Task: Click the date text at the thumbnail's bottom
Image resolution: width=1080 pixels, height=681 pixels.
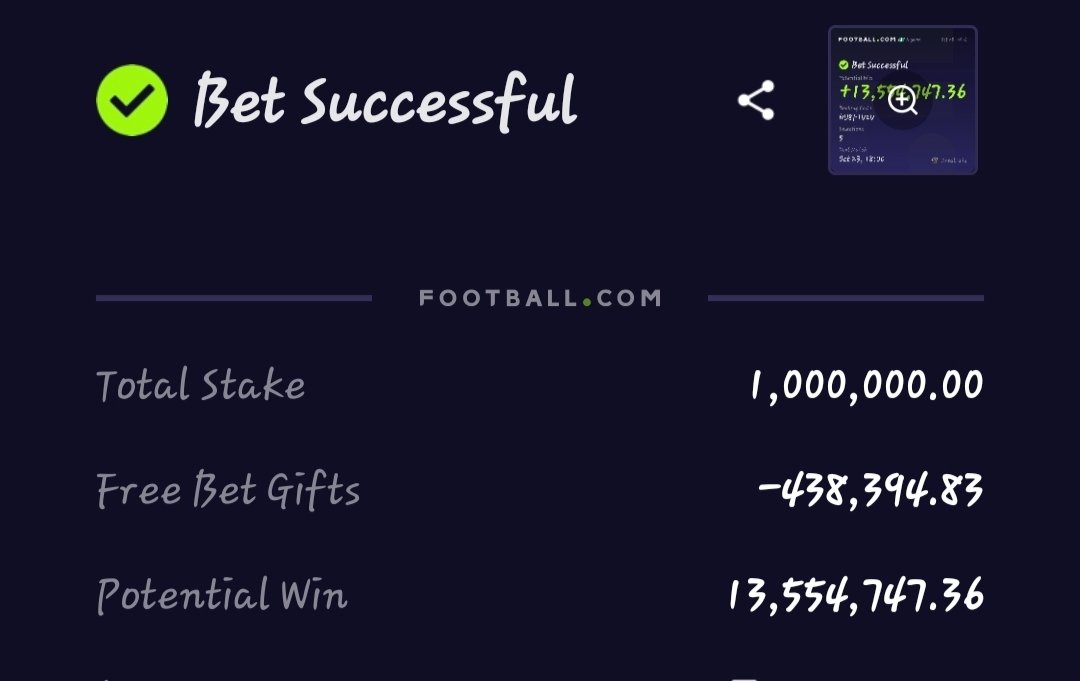Action: pos(861,159)
